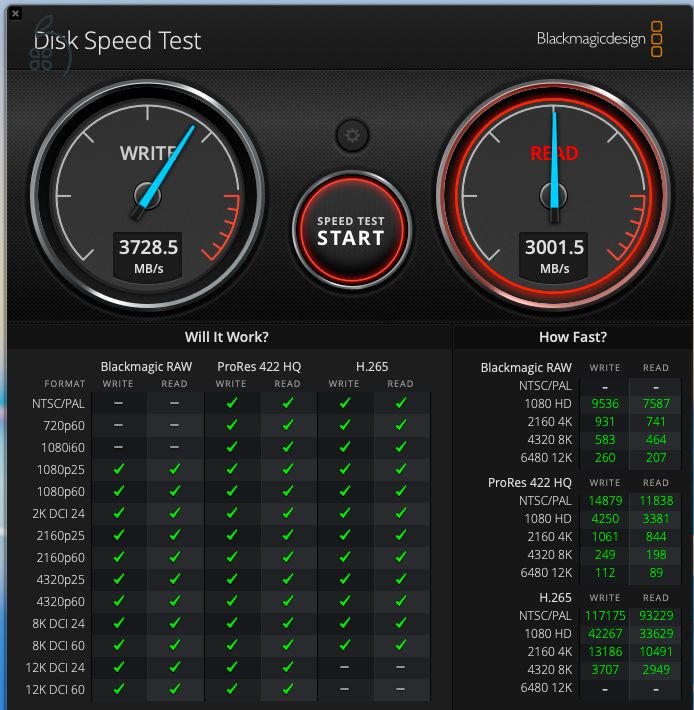Viewport: 694px width, 710px height.
Task: Click the Will It Work? panel heading
Action: 226,337
